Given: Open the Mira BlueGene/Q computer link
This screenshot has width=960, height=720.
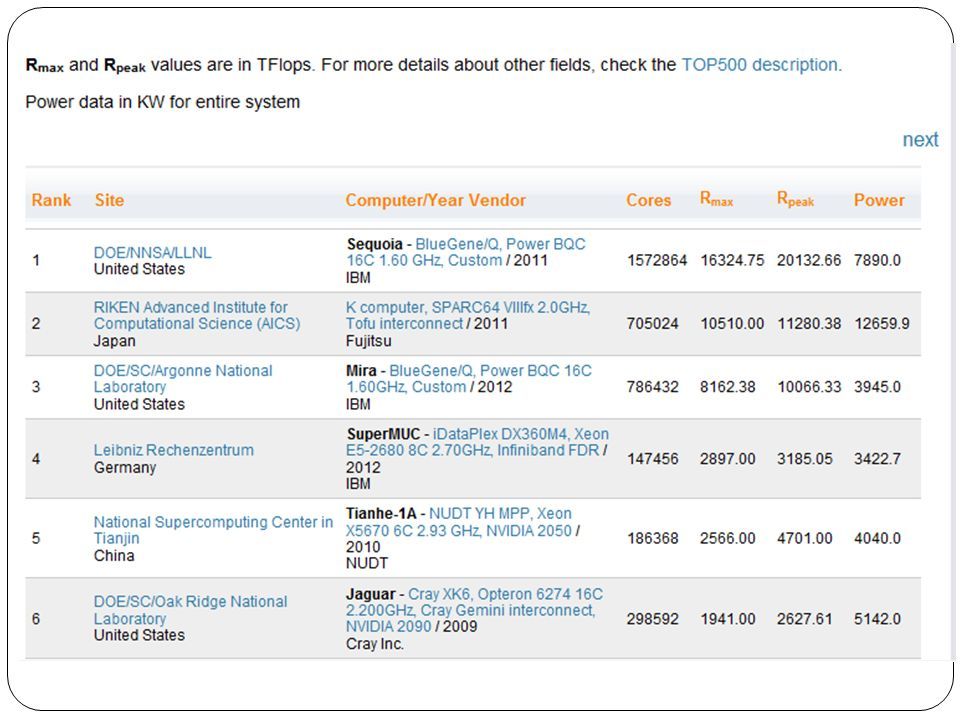Looking at the screenshot, I should point(469,378).
